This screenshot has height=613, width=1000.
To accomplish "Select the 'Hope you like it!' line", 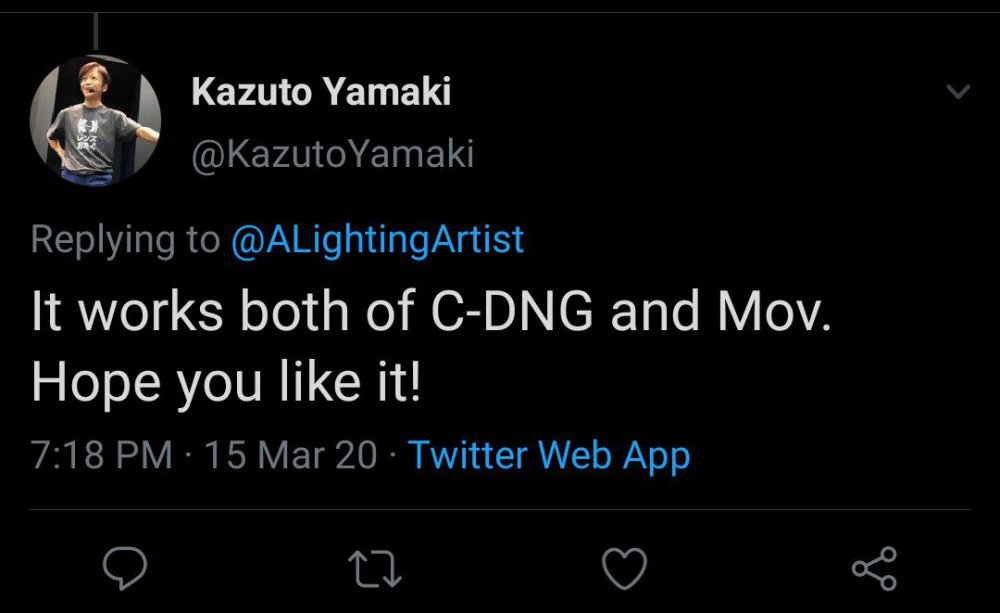I will coord(226,383).
